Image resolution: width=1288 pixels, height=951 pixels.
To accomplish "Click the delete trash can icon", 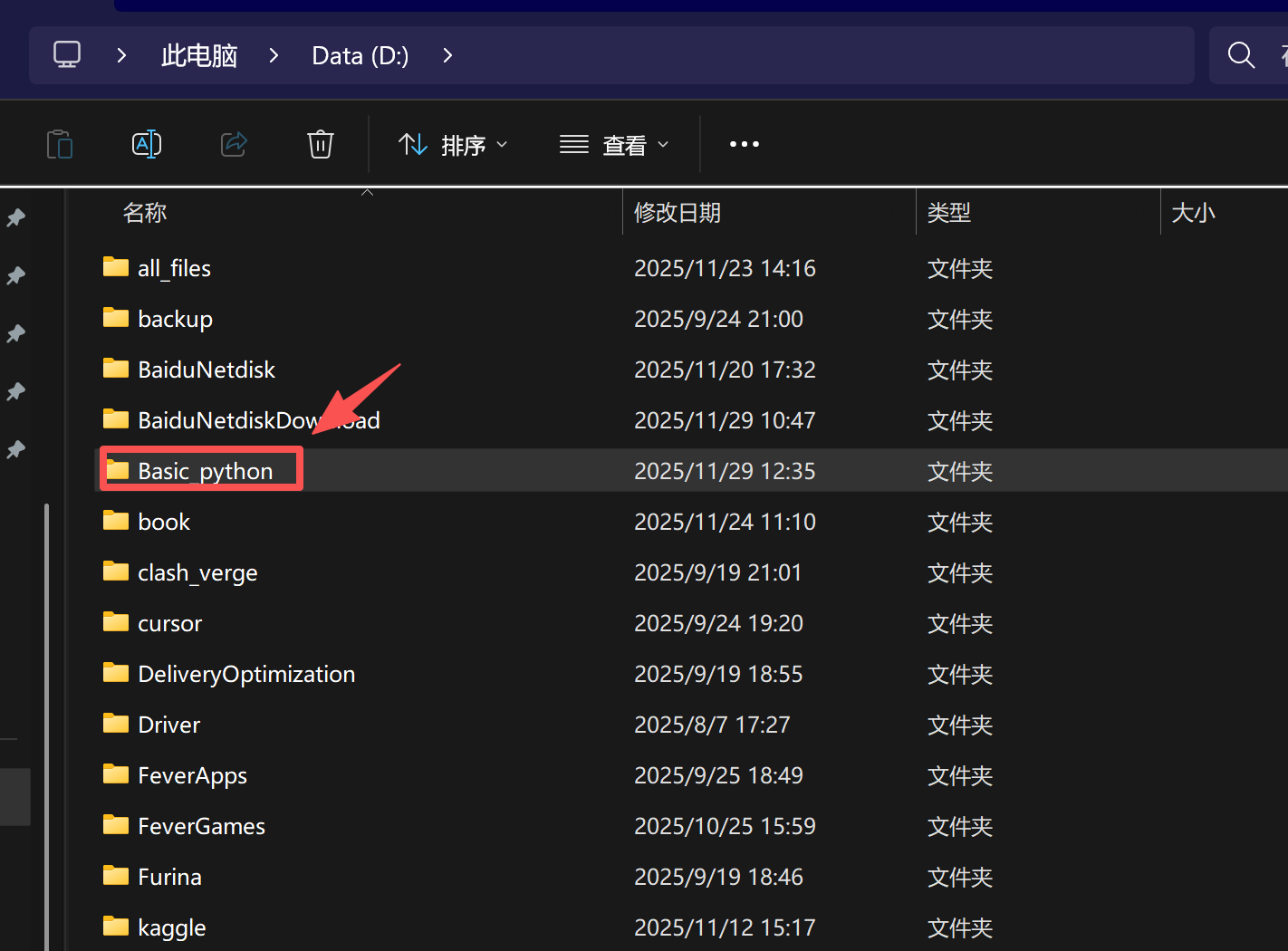I will pyautogui.click(x=321, y=144).
